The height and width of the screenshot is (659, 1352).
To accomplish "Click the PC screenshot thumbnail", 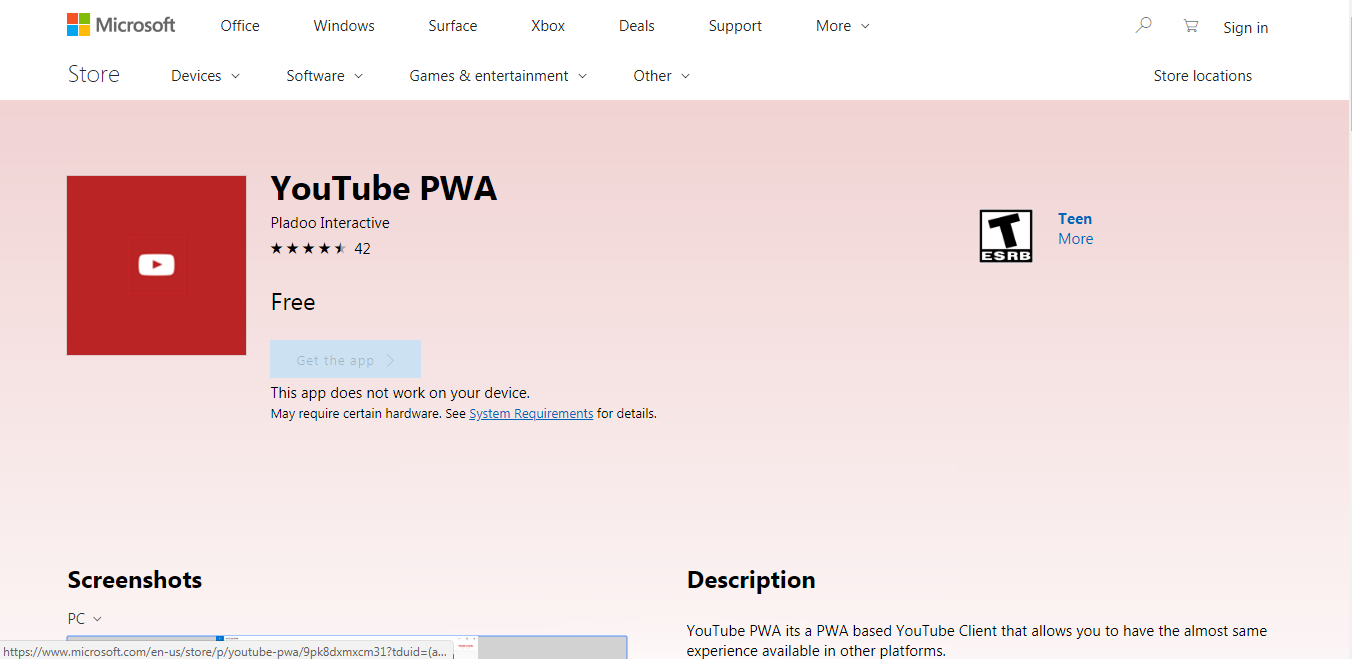I will click(347, 647).
